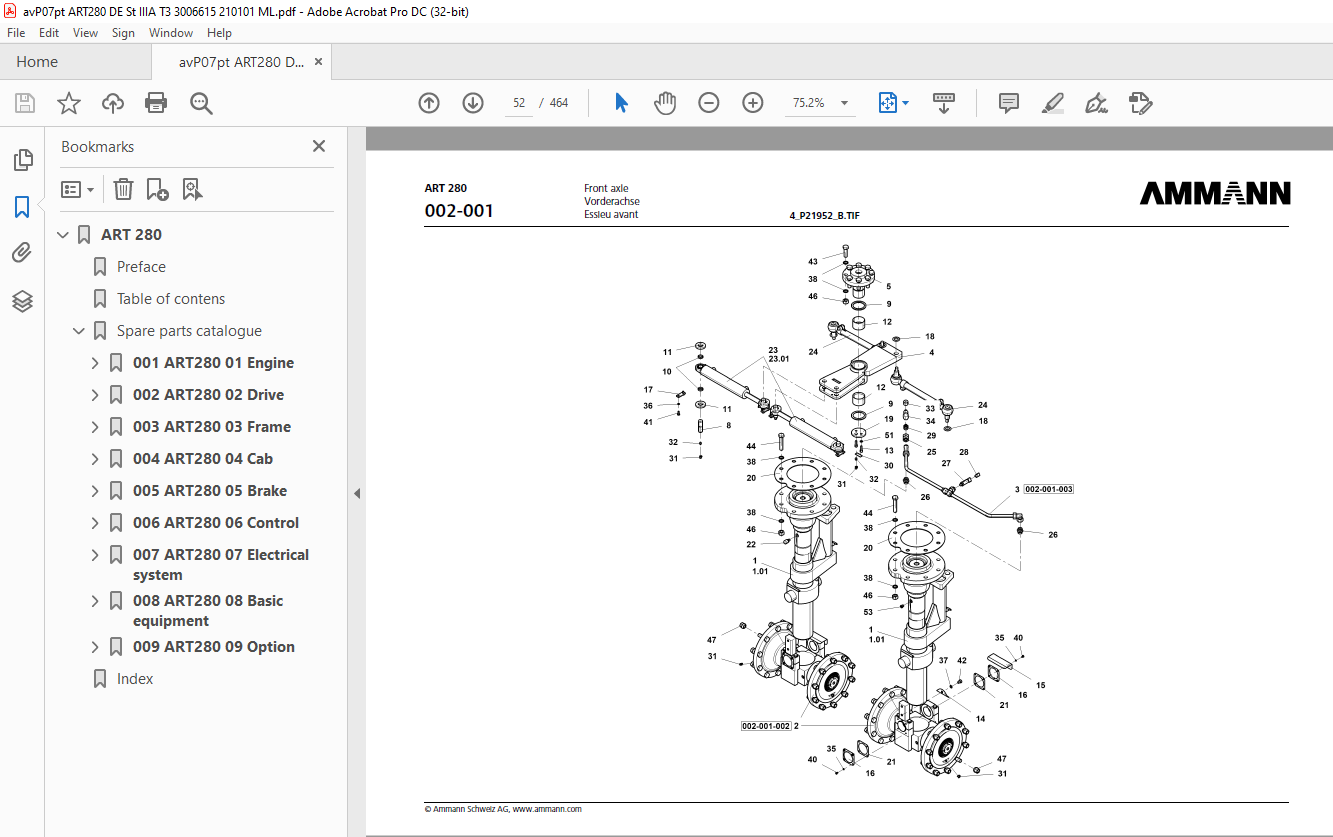
Task: Close the Bookmarks panel
Action: (x=319, y=146)
